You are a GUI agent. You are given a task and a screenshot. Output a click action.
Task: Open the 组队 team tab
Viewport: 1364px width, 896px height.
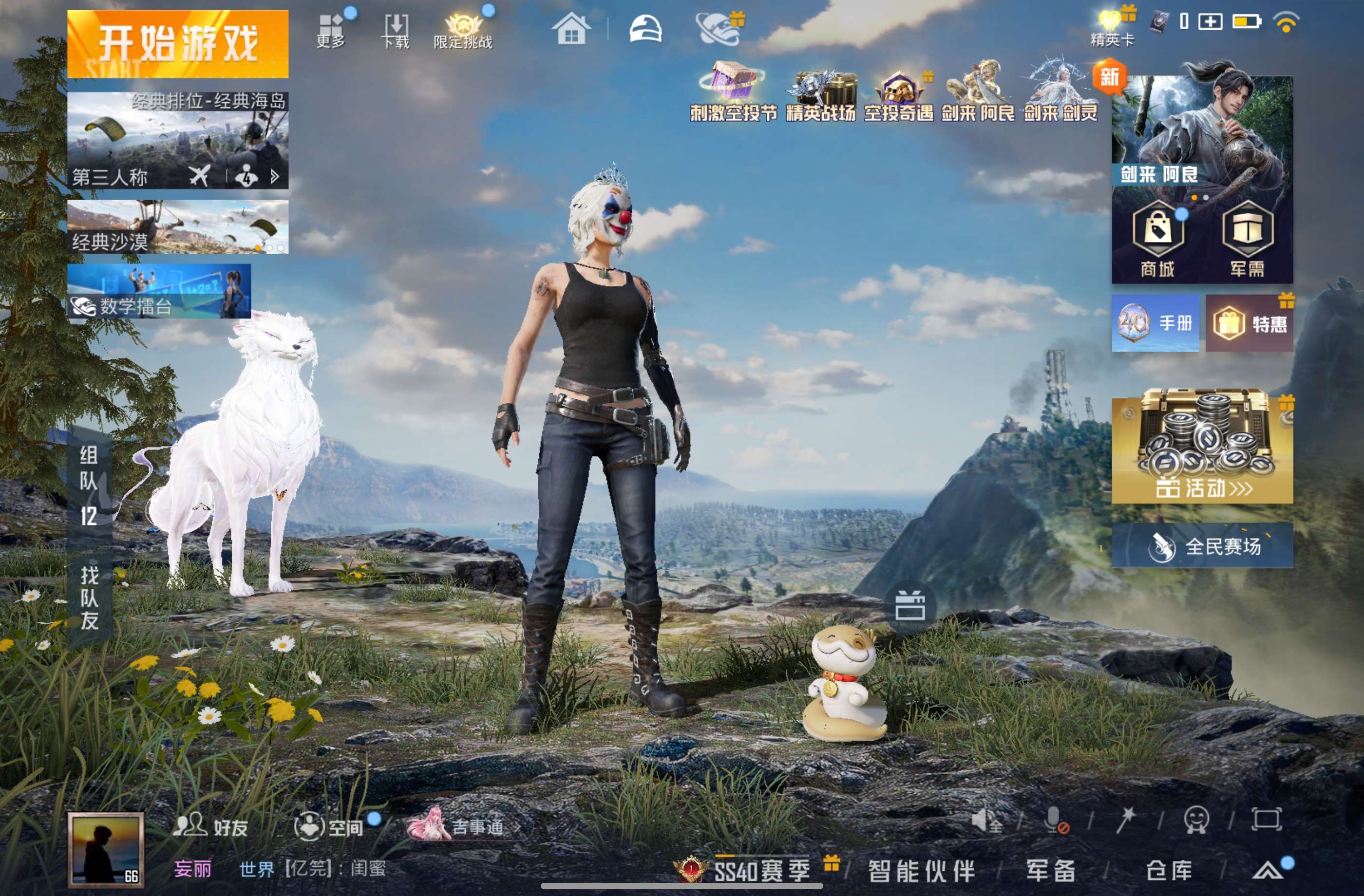[x=89, y=486]
